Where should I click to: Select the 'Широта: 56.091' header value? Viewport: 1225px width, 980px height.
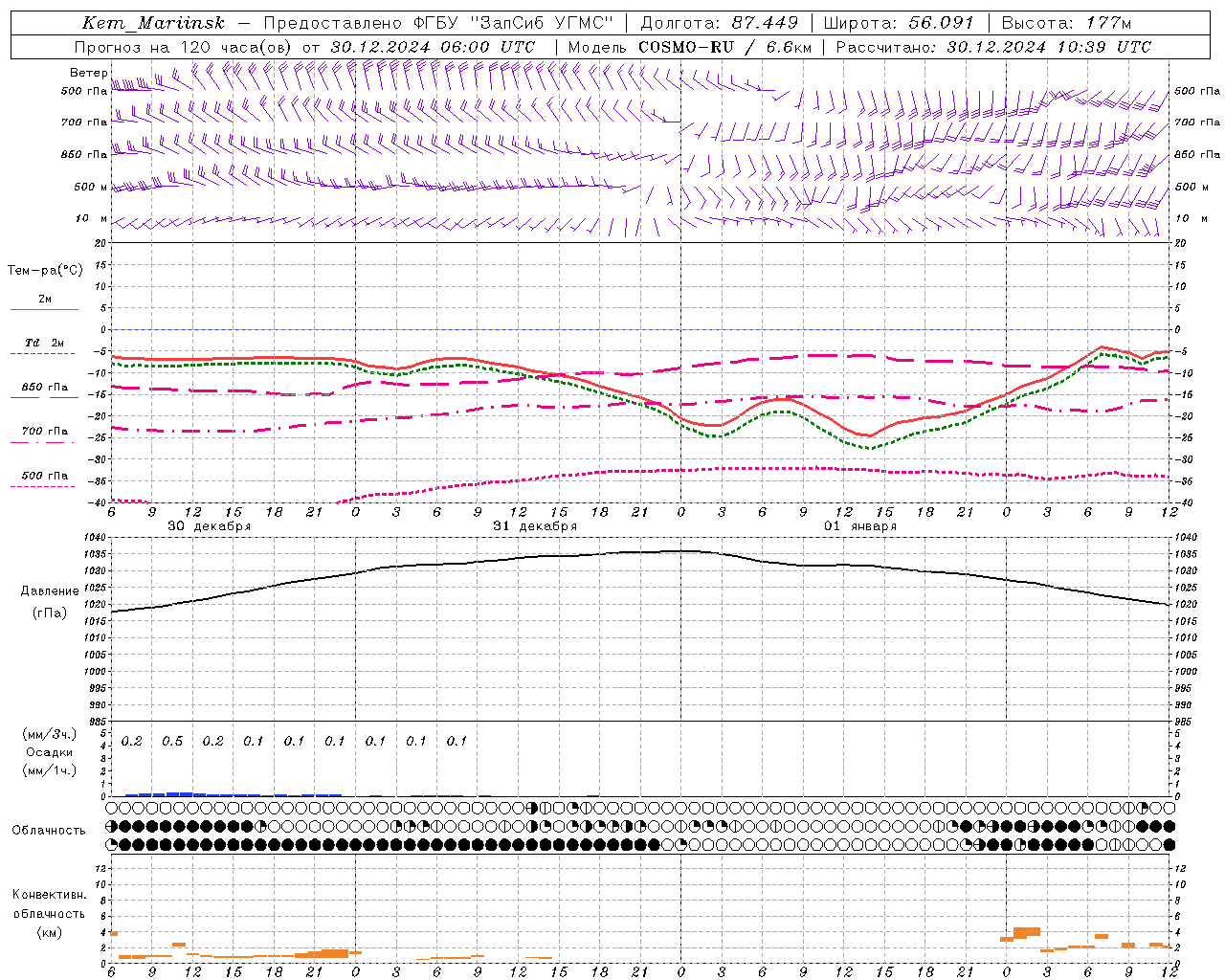pyautogui.click(x=899, y=23)
